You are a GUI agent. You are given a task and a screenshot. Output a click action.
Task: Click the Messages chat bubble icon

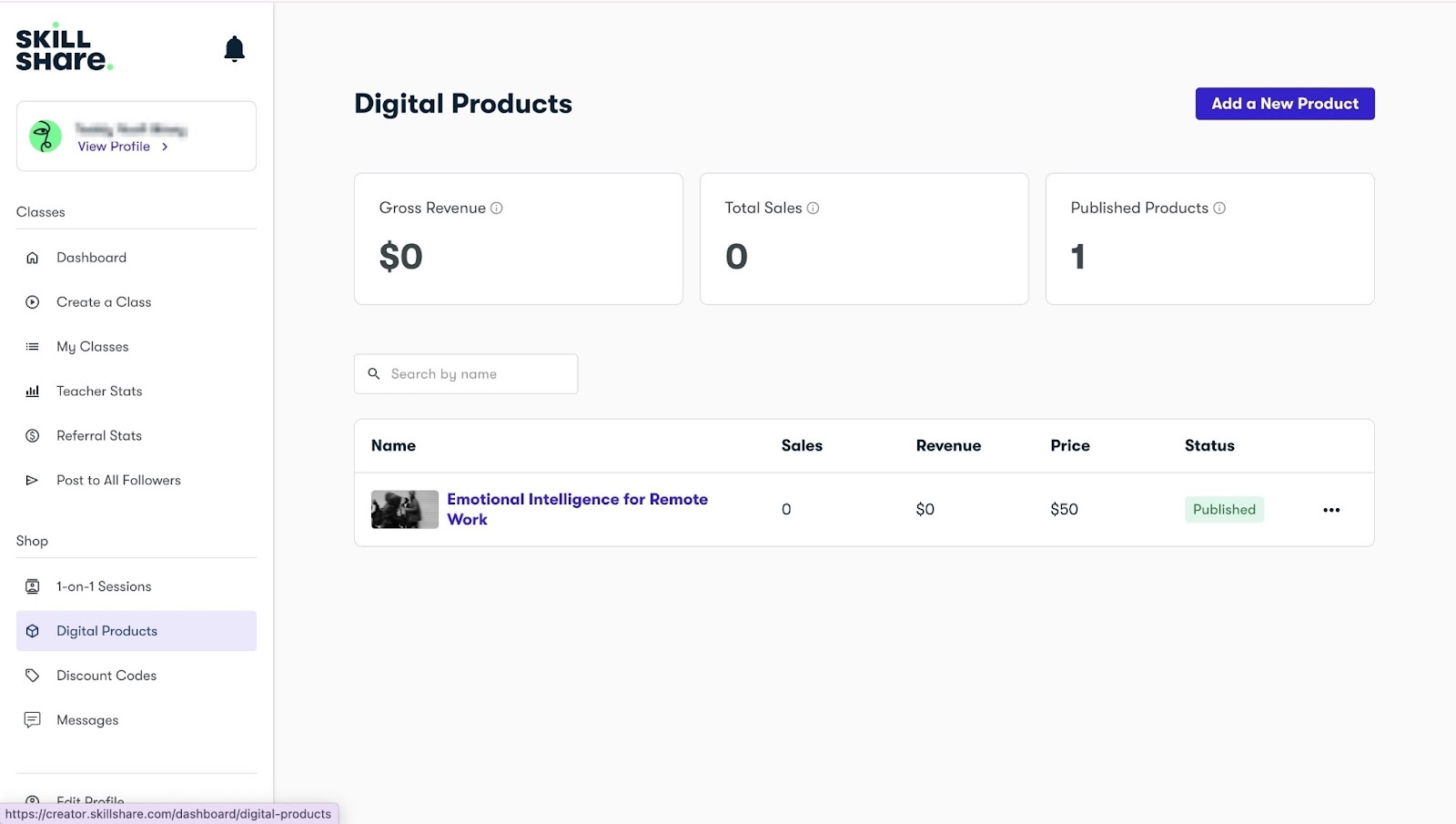click(x=33, y=720)
